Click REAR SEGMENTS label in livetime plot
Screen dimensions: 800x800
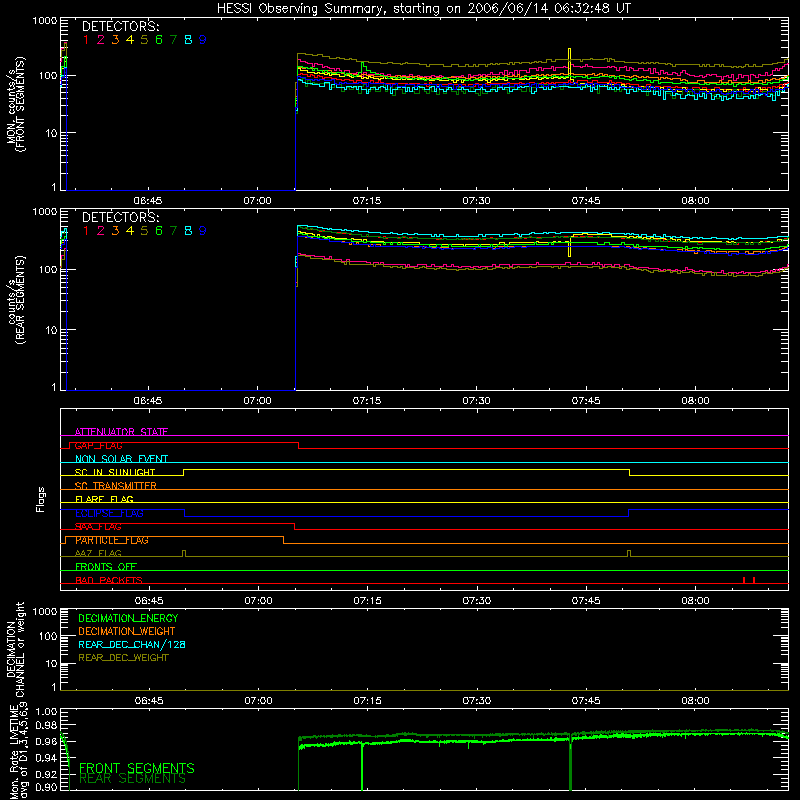coord(133,779)
